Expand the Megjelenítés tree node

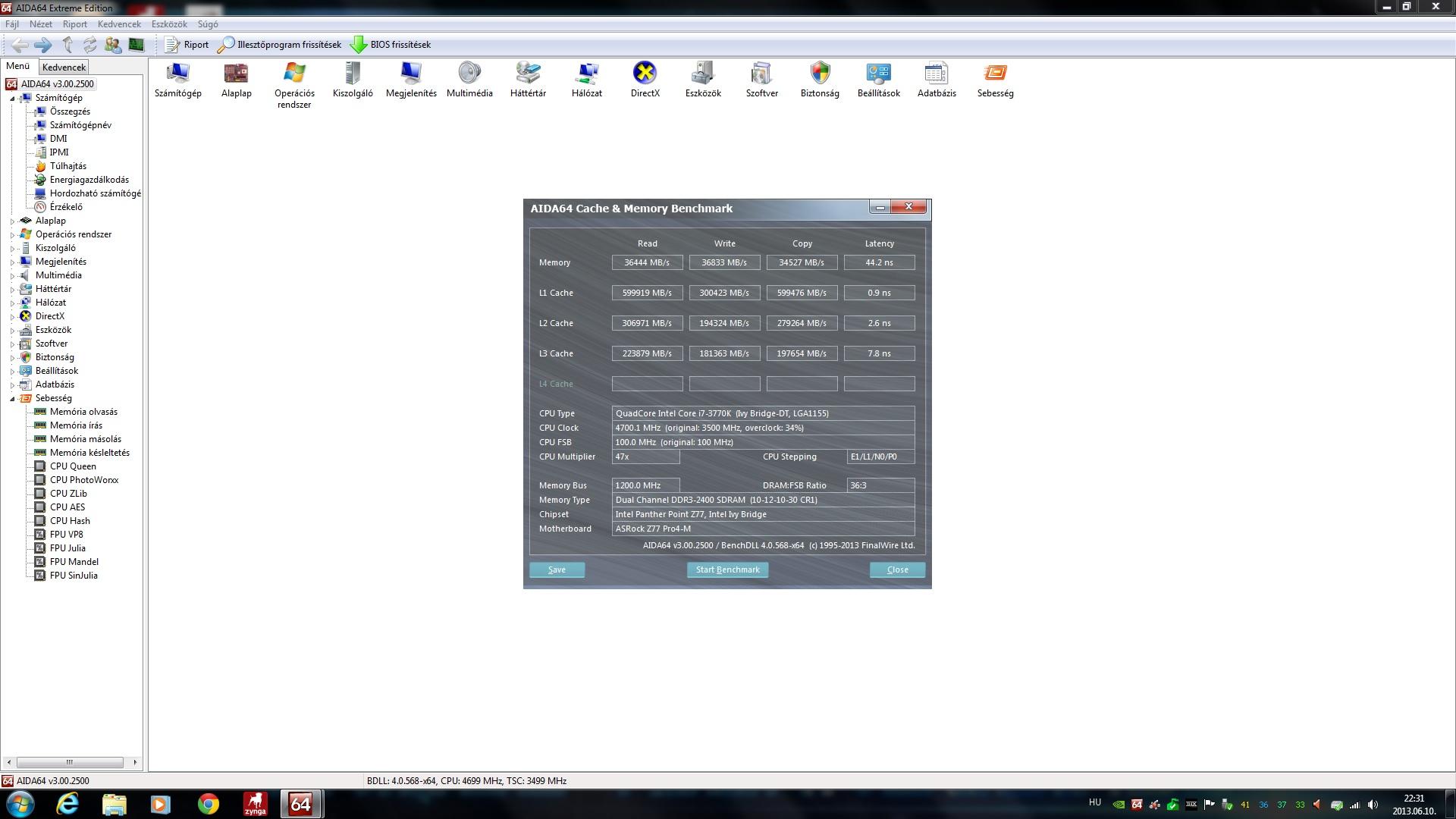pos(12,262)
